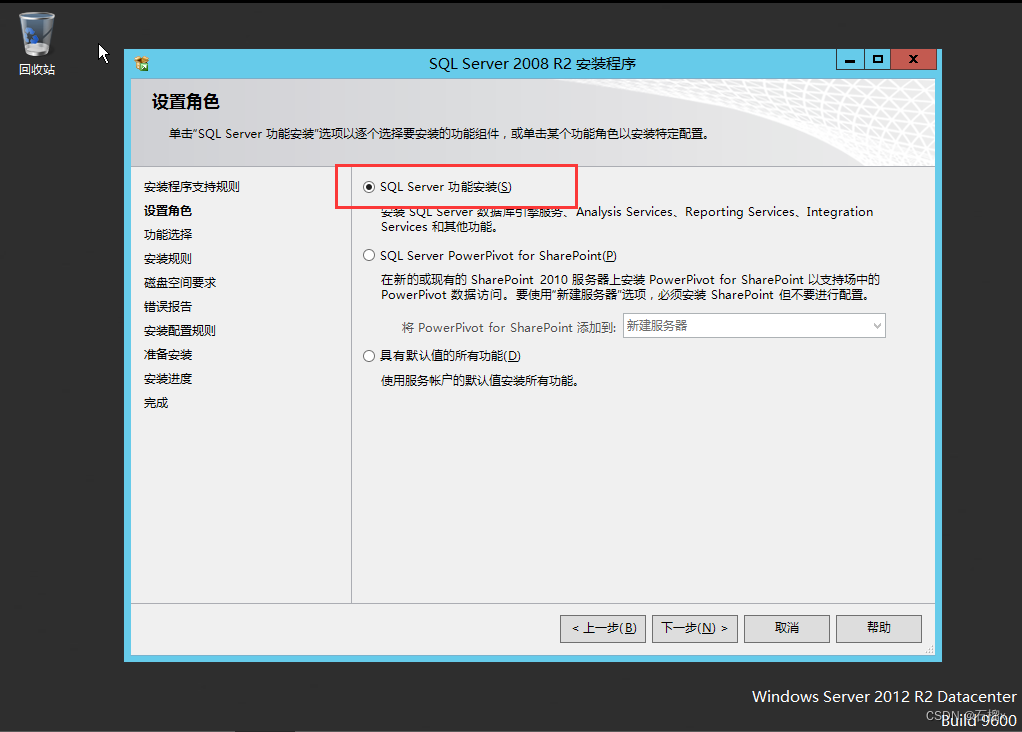Screen dimensions: 1022x732
Task: Choose 具有默认值的所有功能 radio option
Action: pyautogui.click(x=369, y=356)
